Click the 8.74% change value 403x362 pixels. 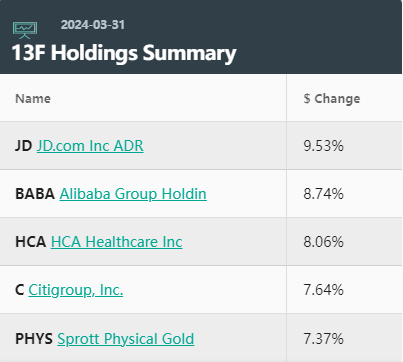[323, 194]
